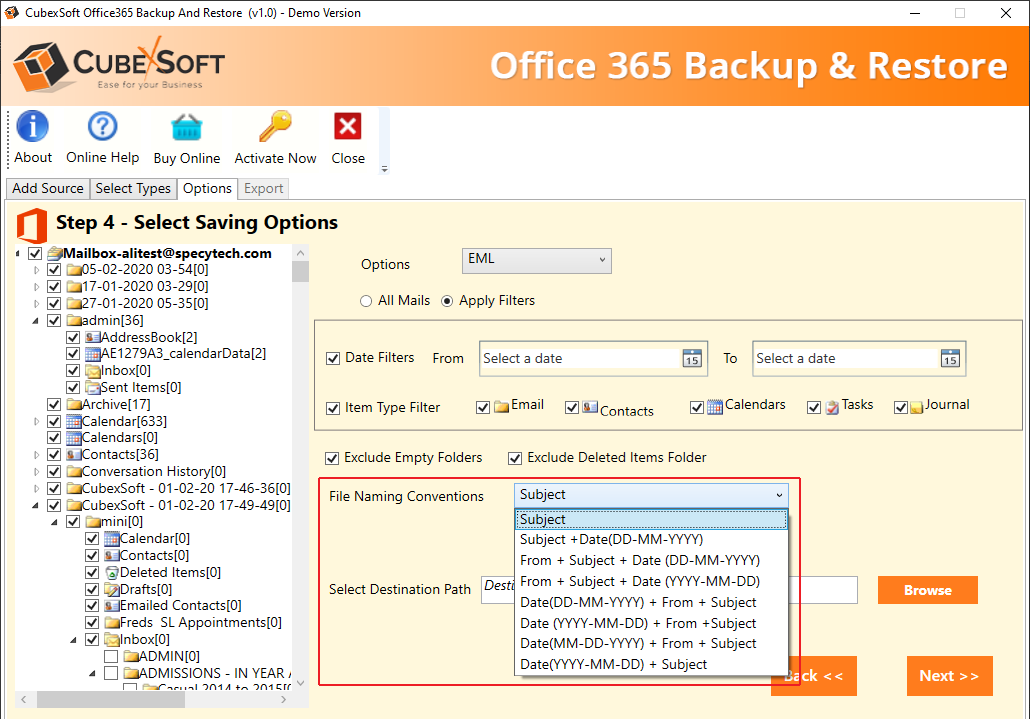Switch to the Add Source tab
1030x719 pixels.
48,188
